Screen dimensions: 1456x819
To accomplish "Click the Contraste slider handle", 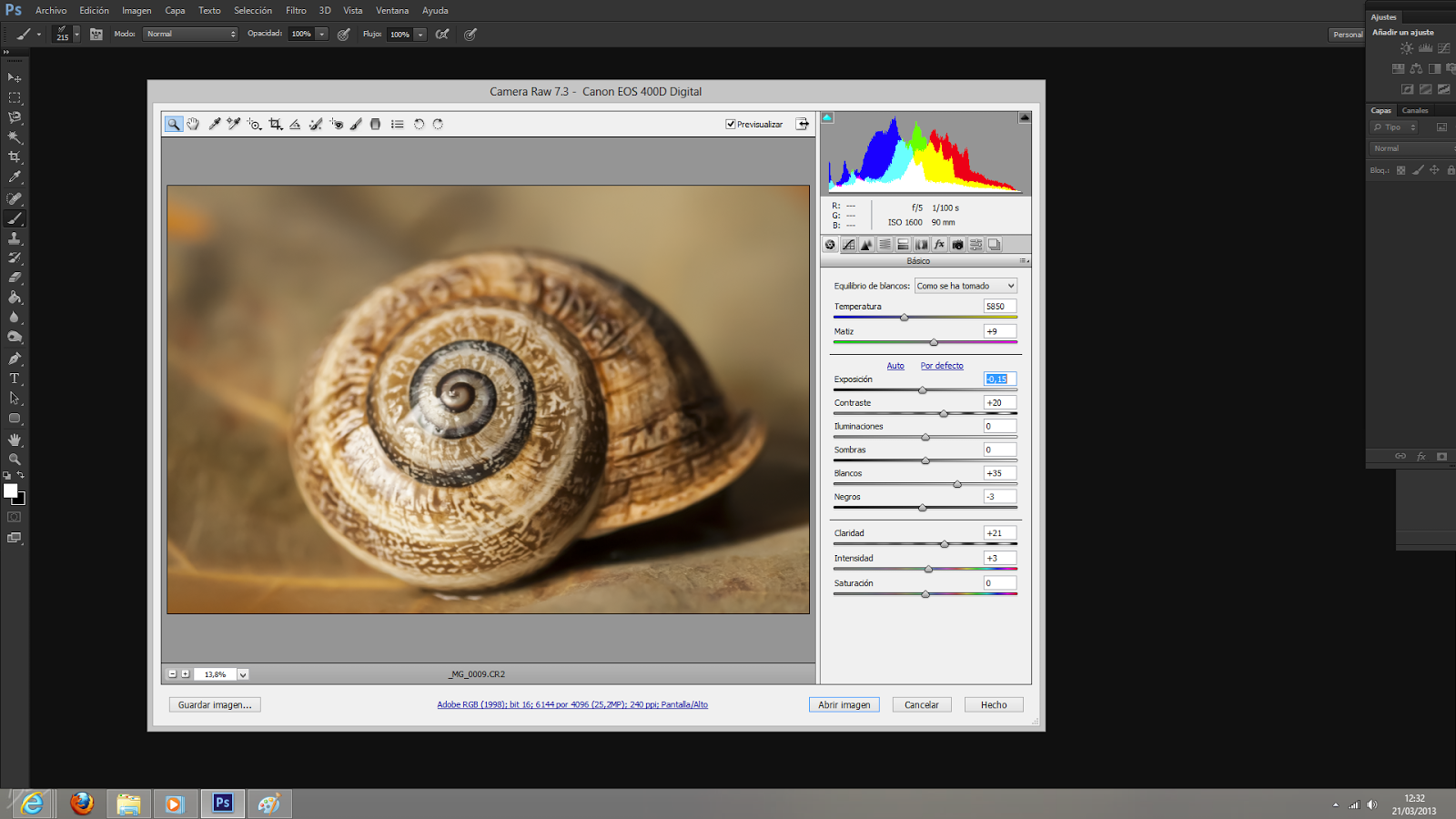I will (944, 414).
